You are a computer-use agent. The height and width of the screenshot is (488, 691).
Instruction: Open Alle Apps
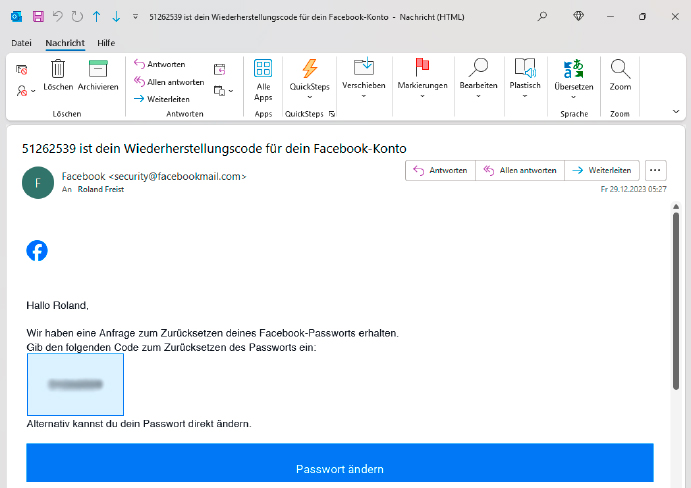click(x=263, y=80)
